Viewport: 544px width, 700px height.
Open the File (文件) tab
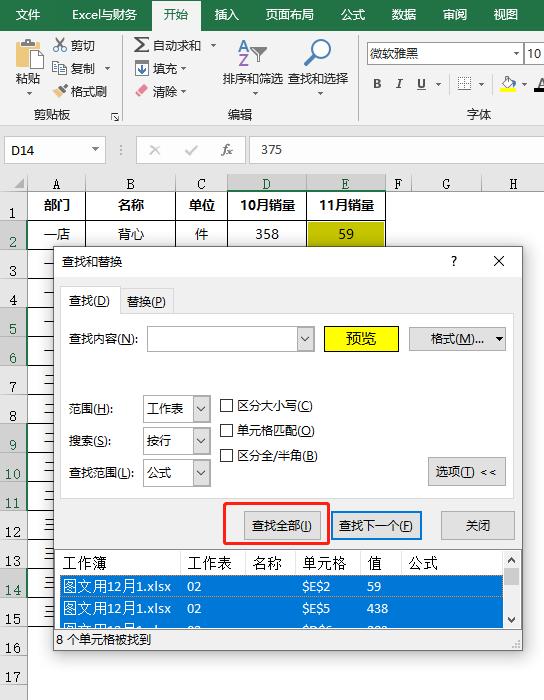[28, 15]
